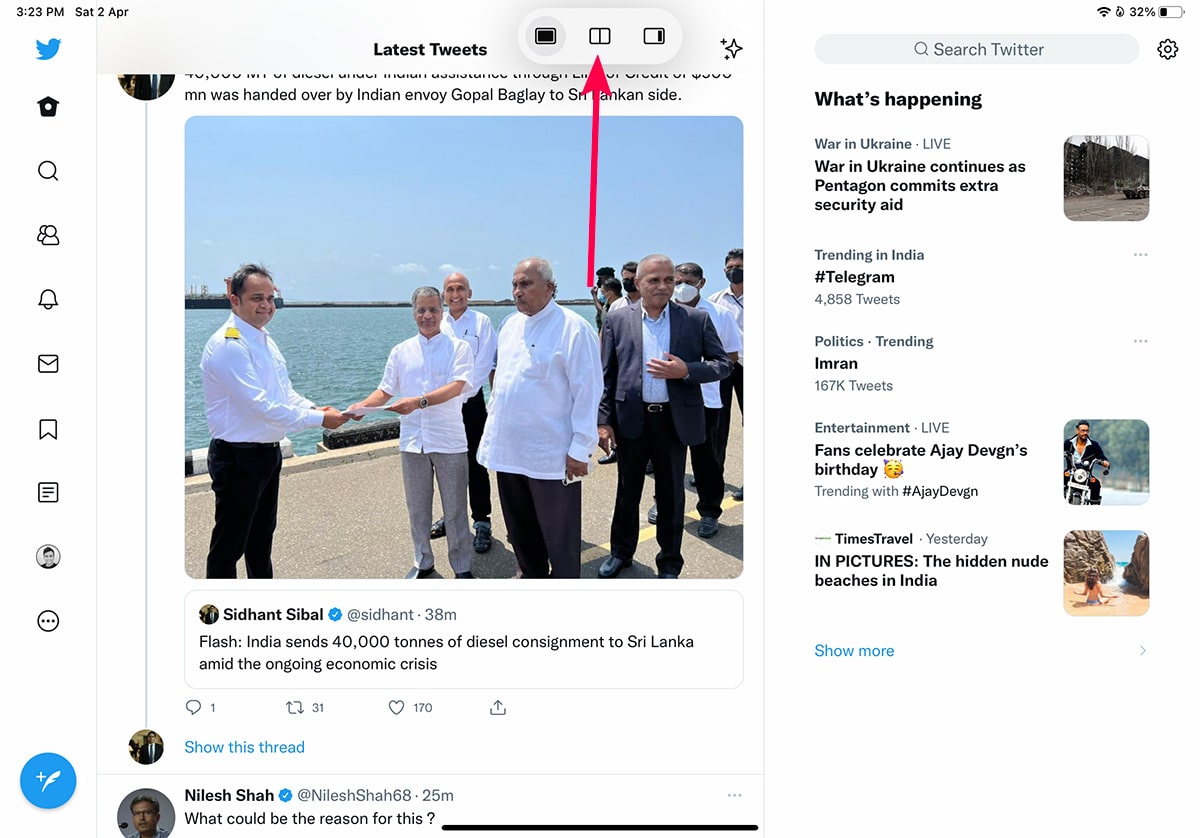Like the Sidhant Sibal tweet
The width and height of the screenshot is (1200, 838).
[x=397, y=708]
